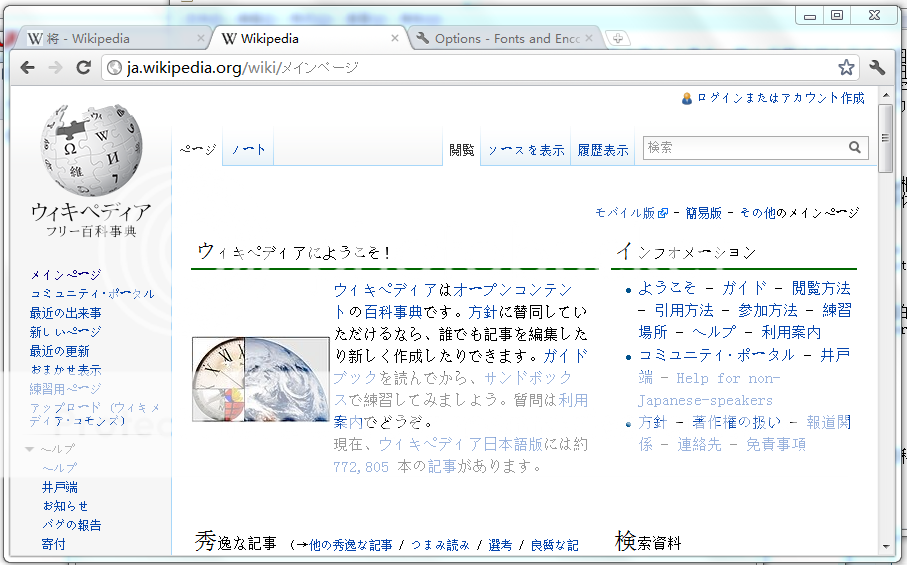Open 新しいページ in the sidebar

(65, 332)
